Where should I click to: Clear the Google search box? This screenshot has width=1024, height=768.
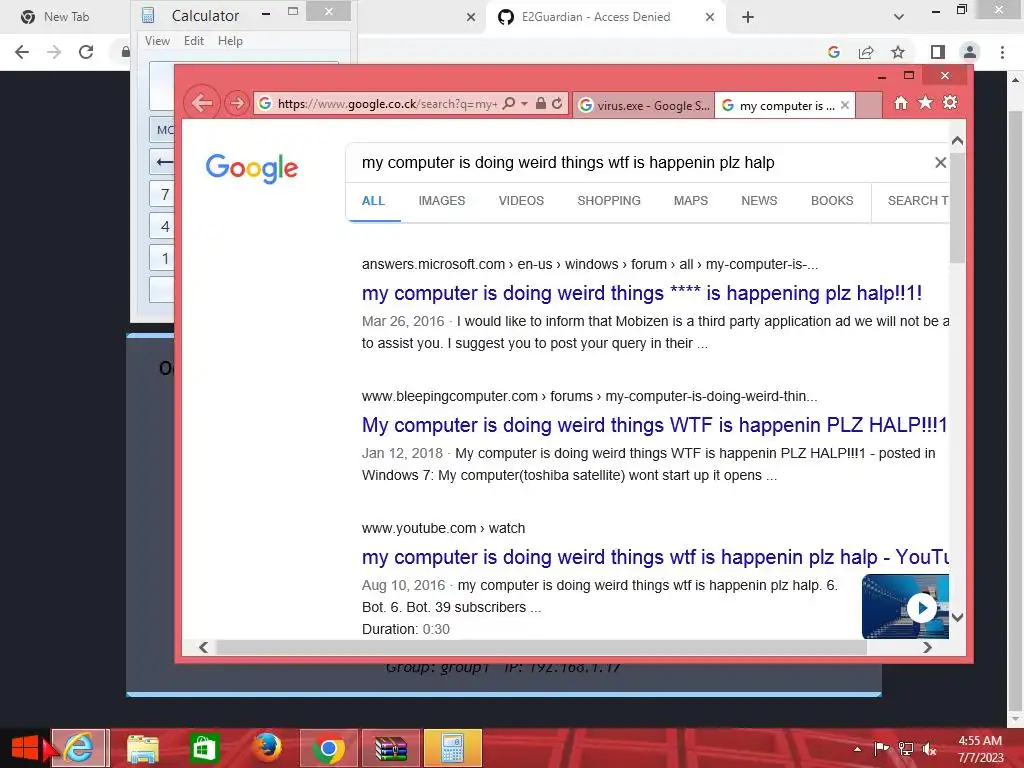tap(940, 163)
